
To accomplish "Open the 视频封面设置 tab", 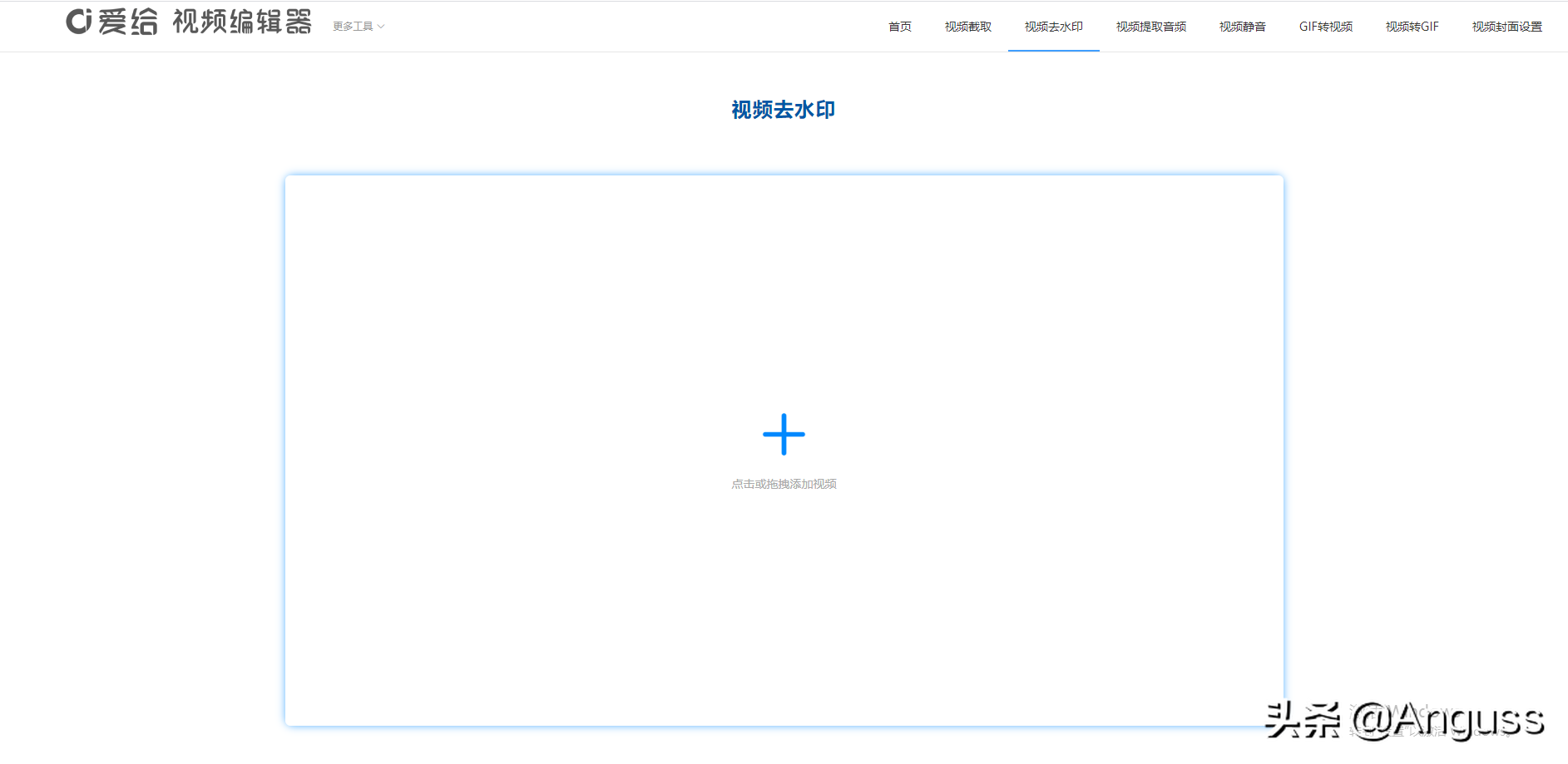I will [1506, 27].
